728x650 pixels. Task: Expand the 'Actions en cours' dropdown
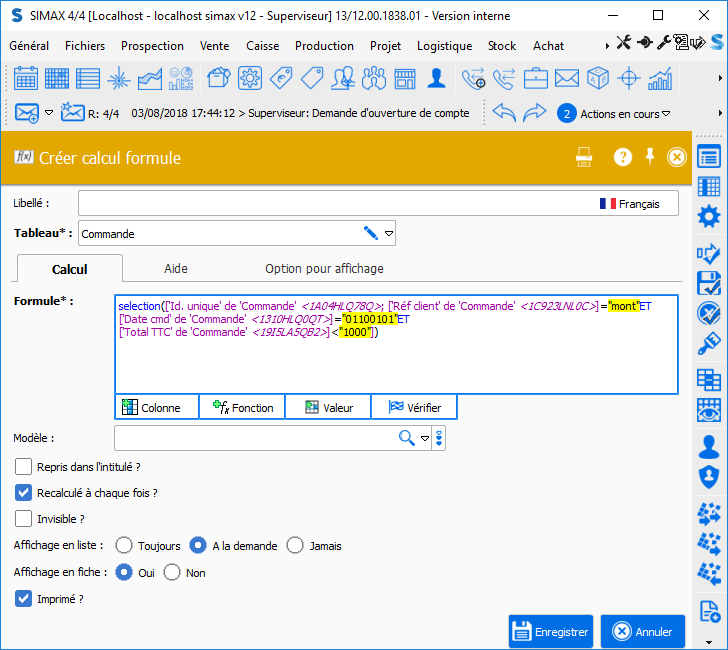coord(665,114)
